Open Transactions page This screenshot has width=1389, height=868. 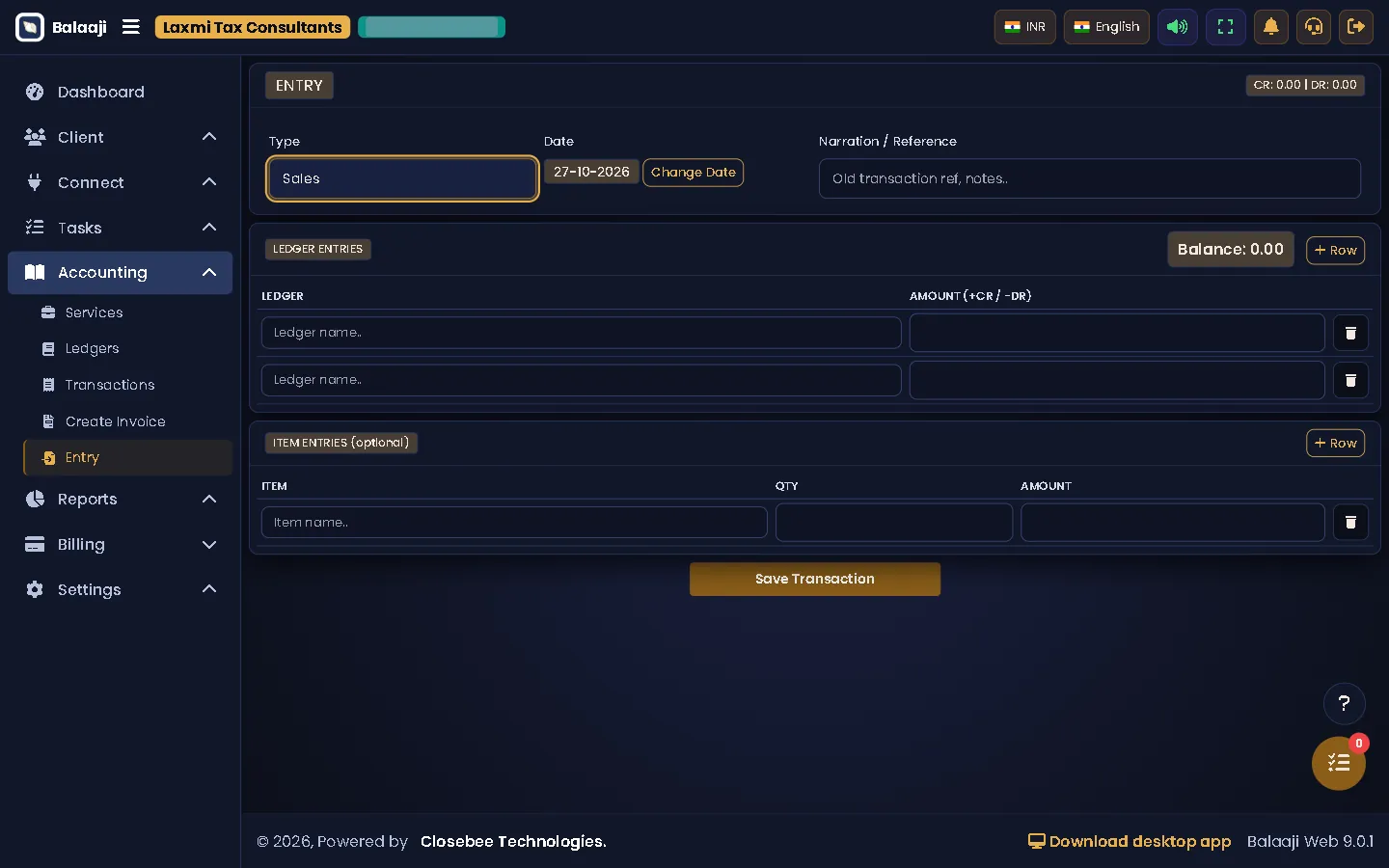(x=127, y=385)
